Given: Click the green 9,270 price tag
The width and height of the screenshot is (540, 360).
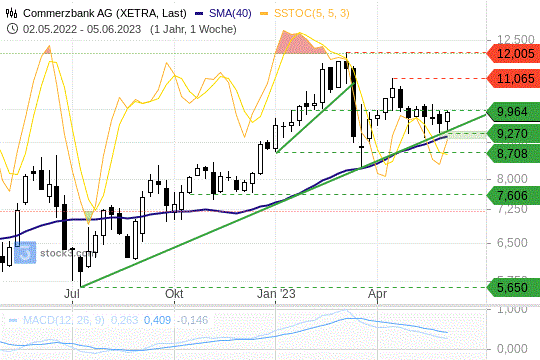Looking at the screenshot, I should (513, 134).
